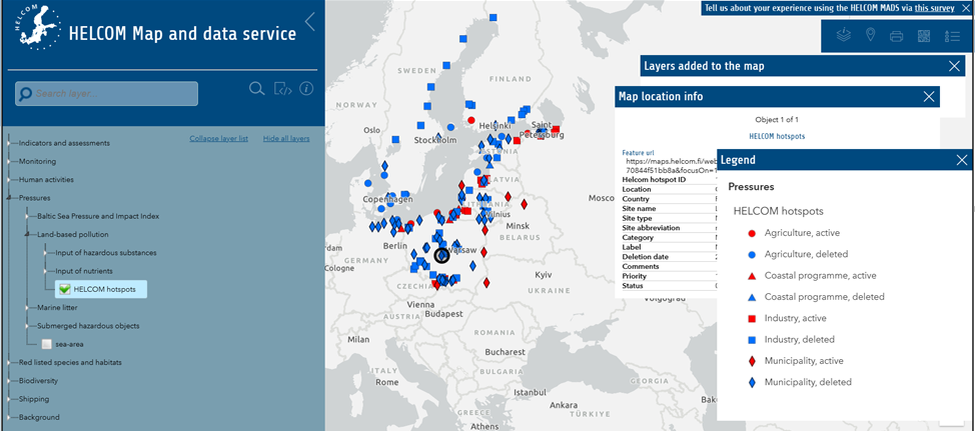The height and width of the screenshot is (431, 975).
Task: Click the Site abbreviation row label
Action: [x=651, y=228]
